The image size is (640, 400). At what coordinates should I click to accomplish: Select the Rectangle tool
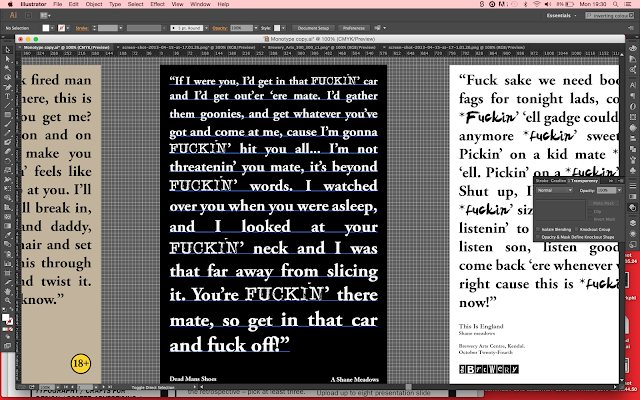pyautogui.click(x=7, y=115)
